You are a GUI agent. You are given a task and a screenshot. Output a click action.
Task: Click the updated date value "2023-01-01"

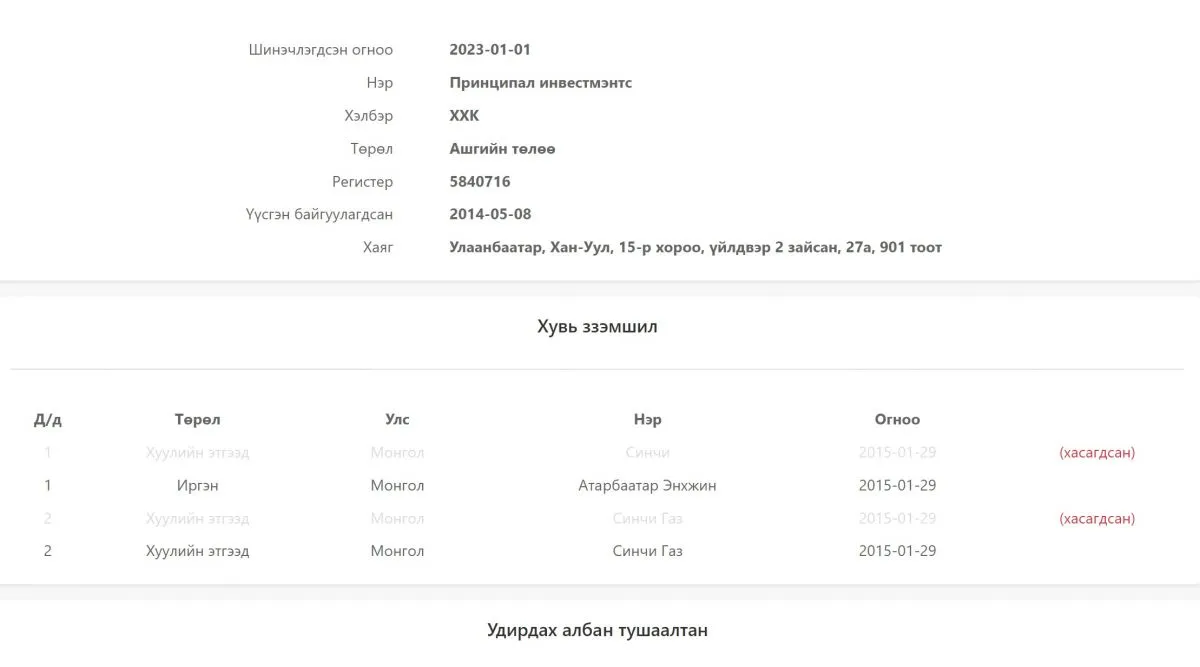click(x=490, y=50)
